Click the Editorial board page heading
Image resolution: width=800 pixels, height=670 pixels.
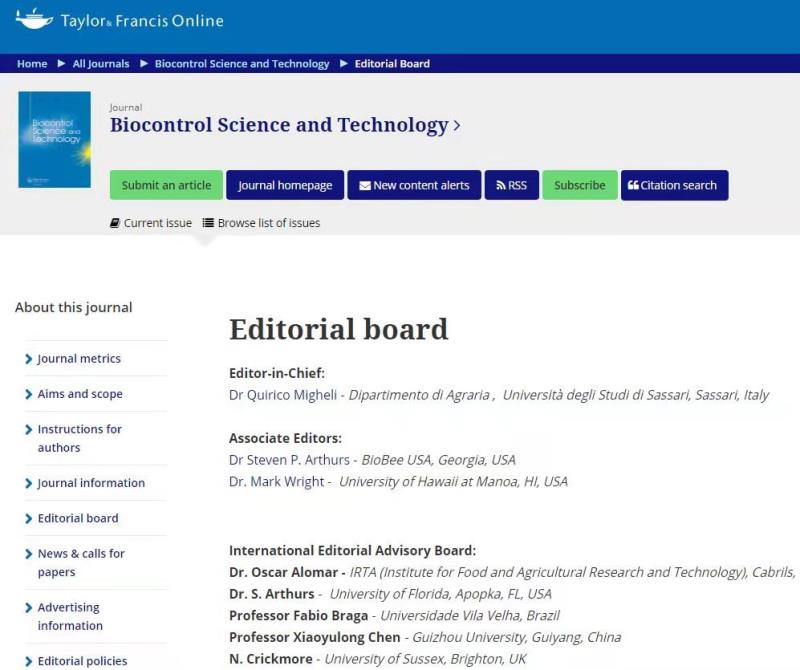pos(339,329)
